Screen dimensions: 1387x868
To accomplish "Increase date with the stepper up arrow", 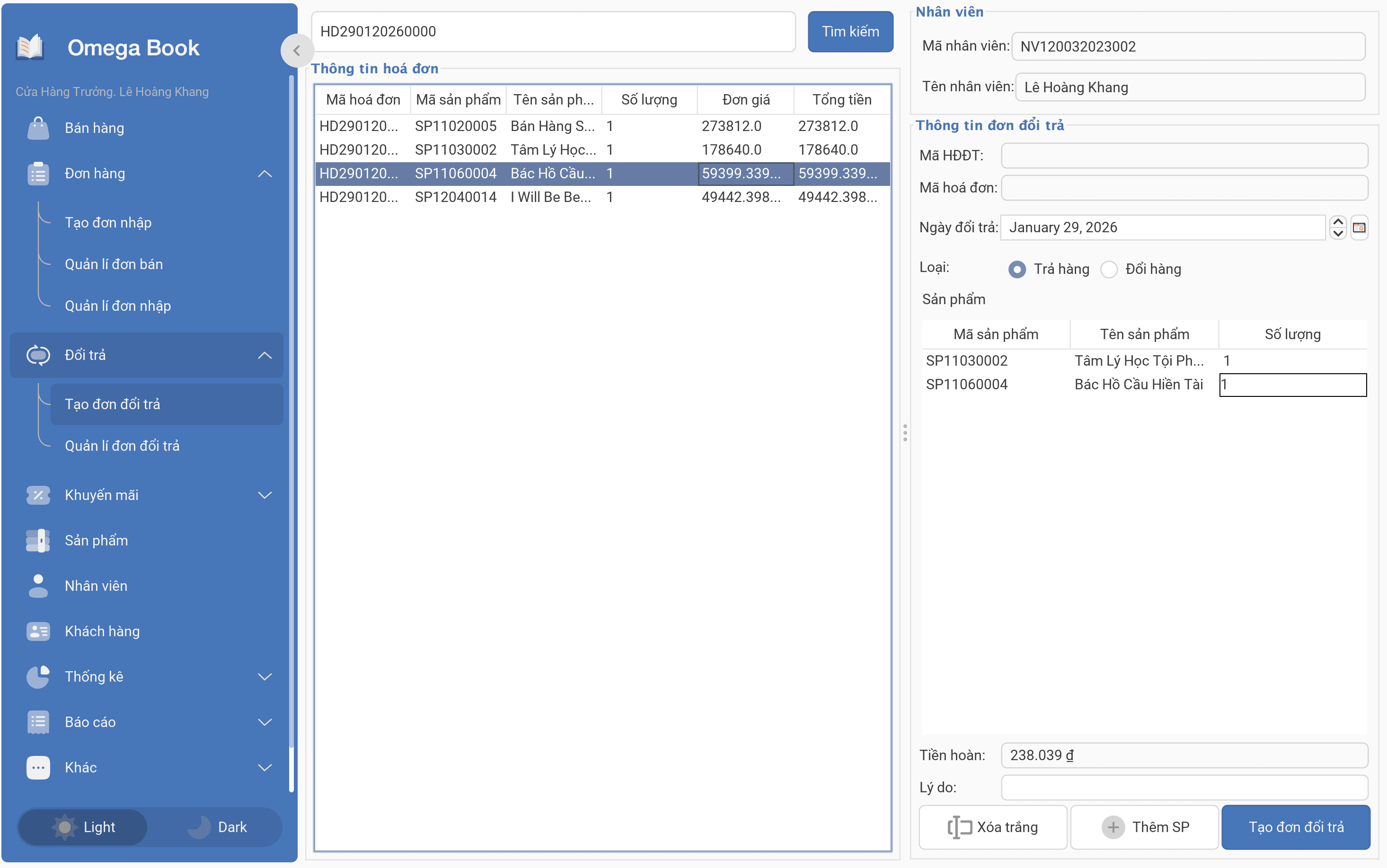I will click(x=1338, y=221).
